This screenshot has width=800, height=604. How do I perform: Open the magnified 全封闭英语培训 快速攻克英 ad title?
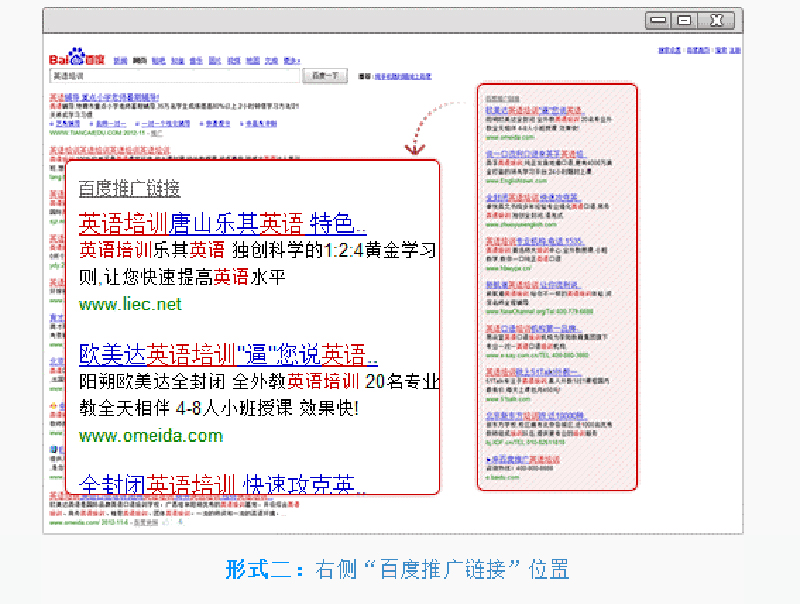coord(222,484)
